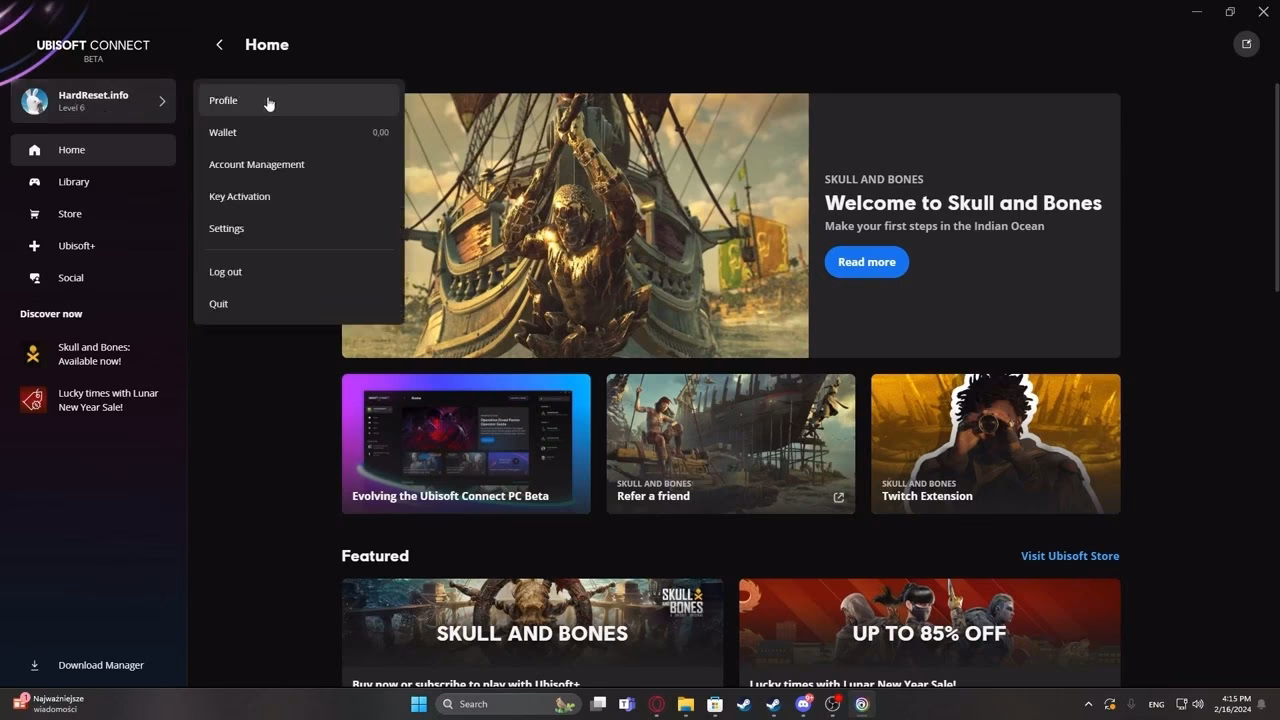Show hidden system tray icons
The width and height of the screenshot is (1280, 720).
pyautogui.click(x=1088, y=704)
